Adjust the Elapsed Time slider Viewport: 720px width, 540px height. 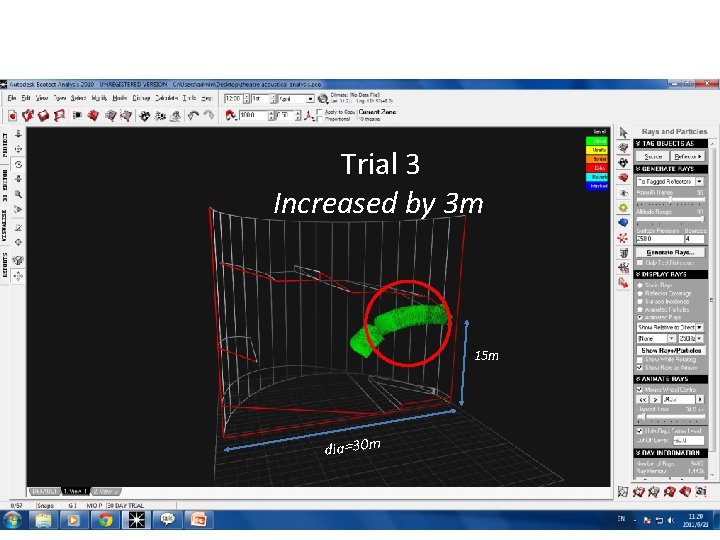point(670,416)
